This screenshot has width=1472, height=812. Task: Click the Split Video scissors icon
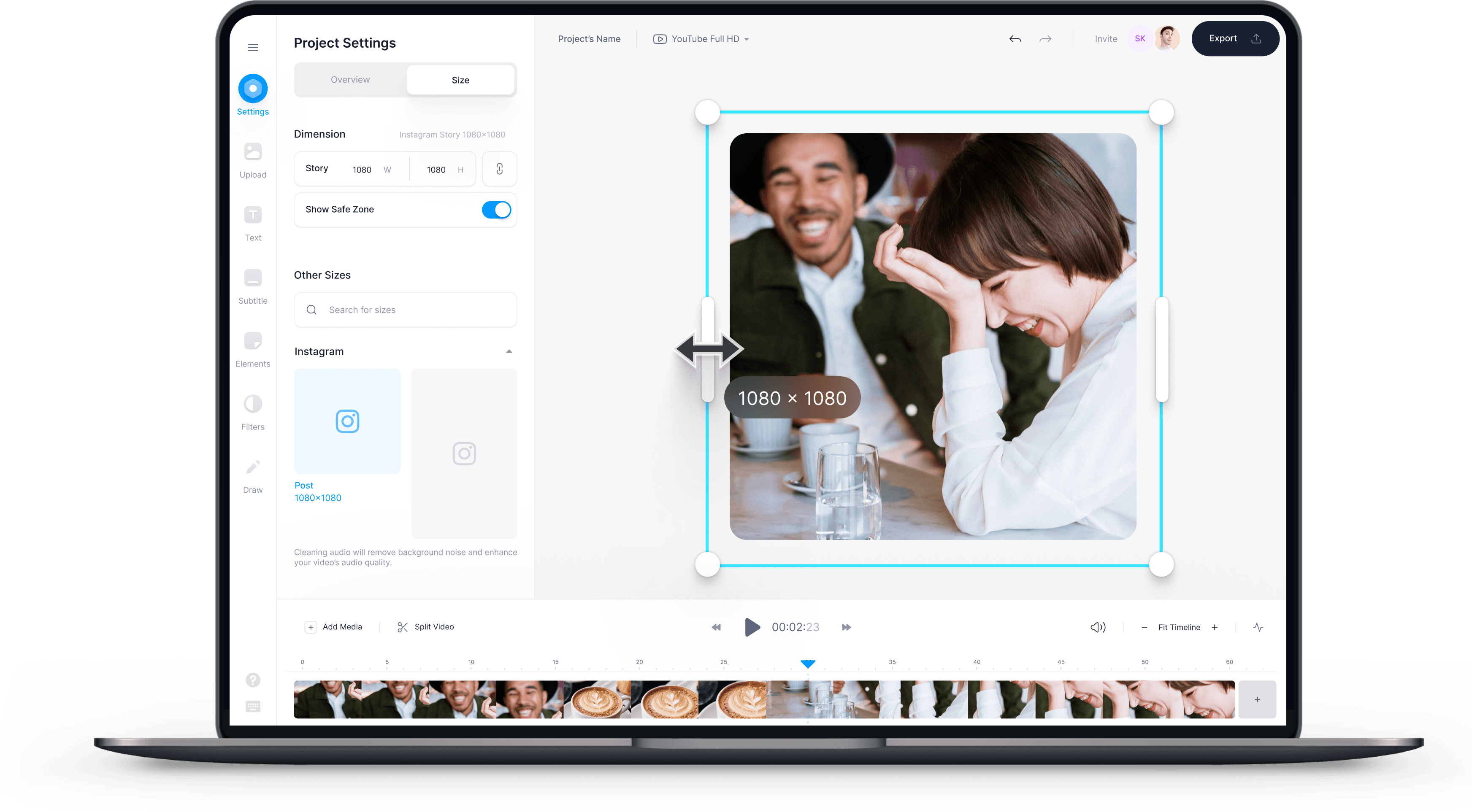402,627
